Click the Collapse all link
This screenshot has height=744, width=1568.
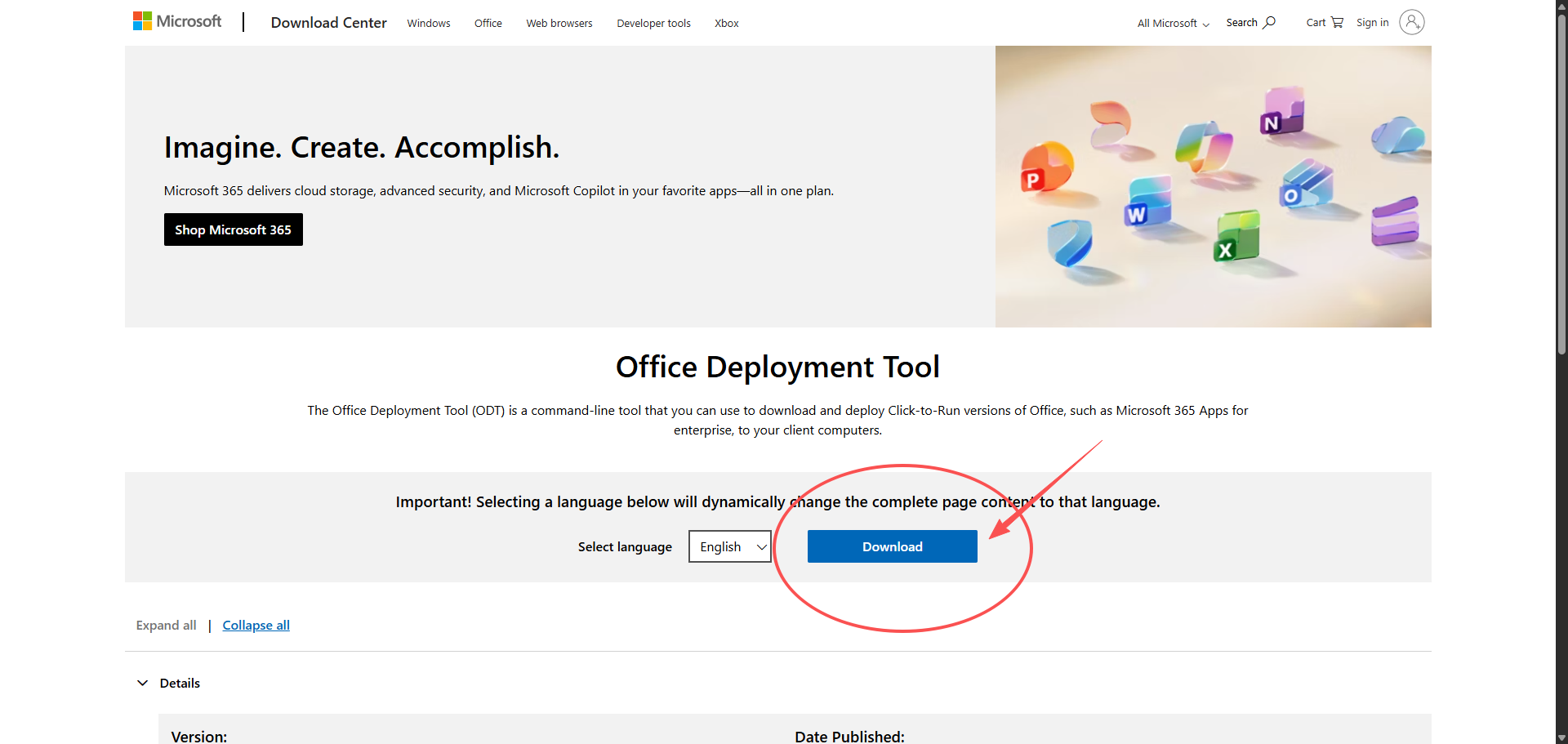coord(256,626)
